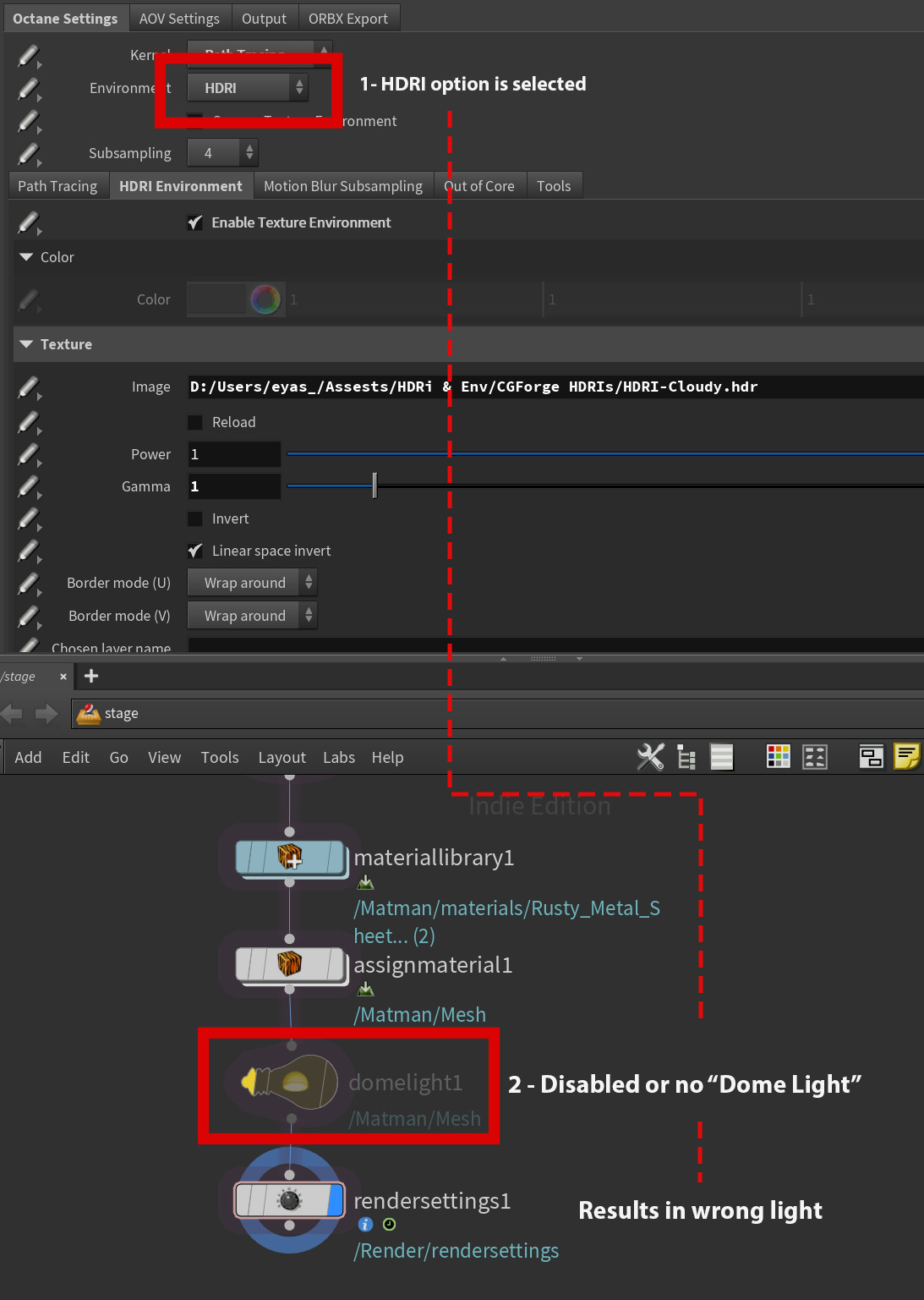Go forward with the right arrow icon
The image size is (924, 1300).
pyautogui.click(x=46, y=714)
